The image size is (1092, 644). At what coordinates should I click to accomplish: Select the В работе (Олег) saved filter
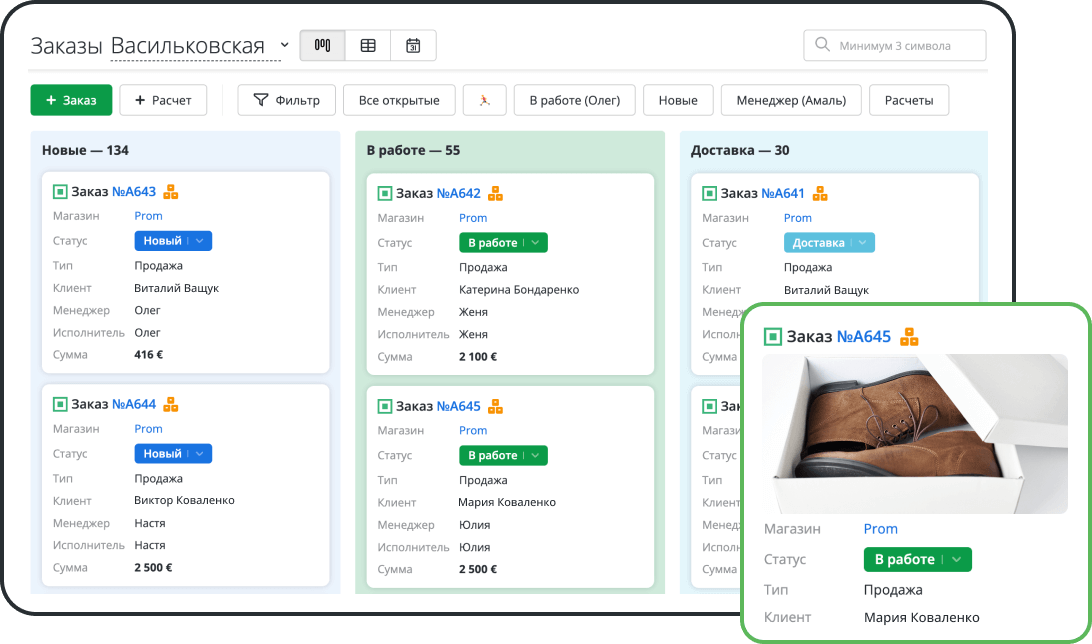point(574,100)
